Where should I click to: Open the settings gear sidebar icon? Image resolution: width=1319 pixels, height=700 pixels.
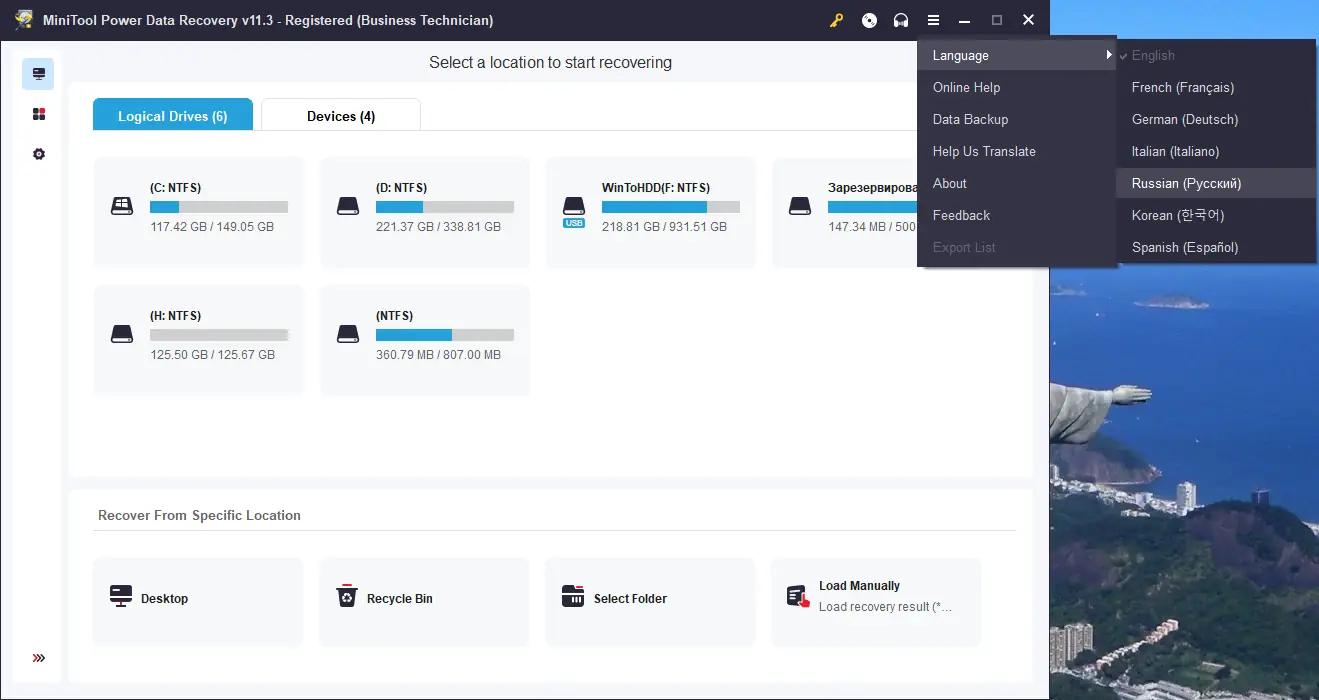coord(39,154)
